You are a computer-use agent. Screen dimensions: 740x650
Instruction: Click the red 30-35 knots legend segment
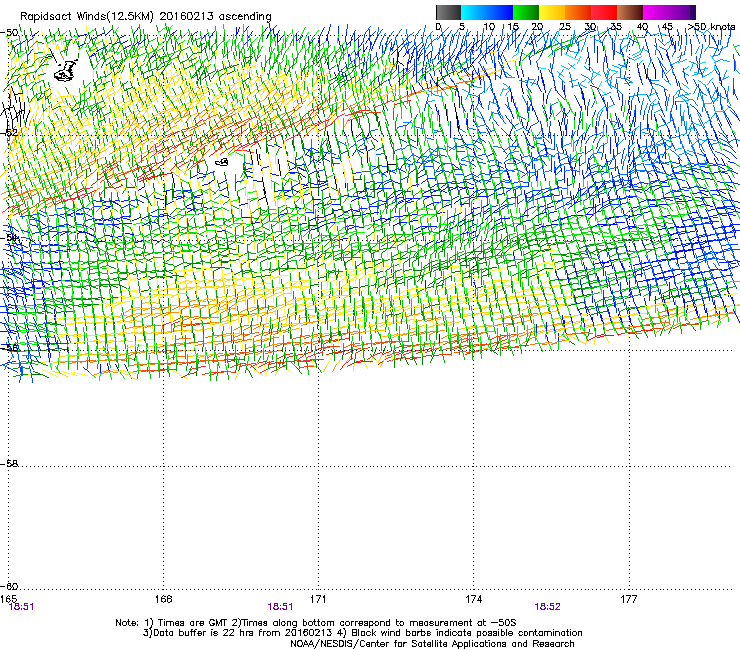[604, 12]
